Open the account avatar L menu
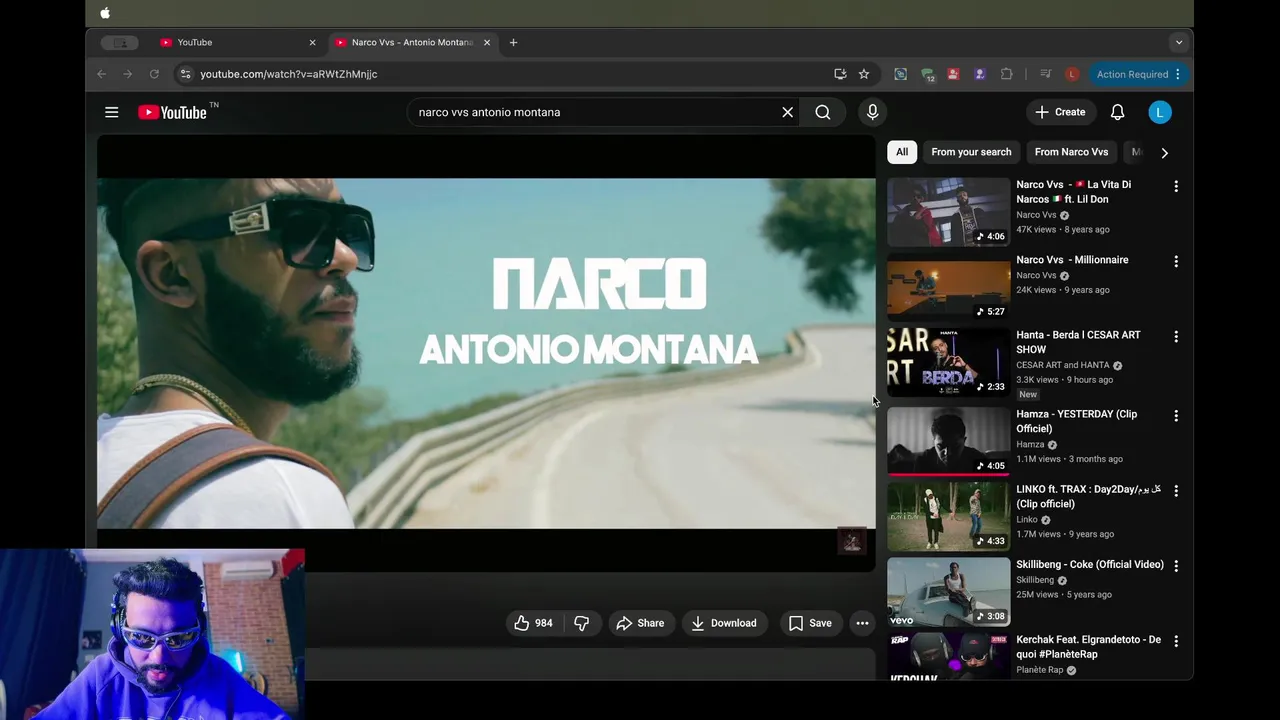 1159,112
